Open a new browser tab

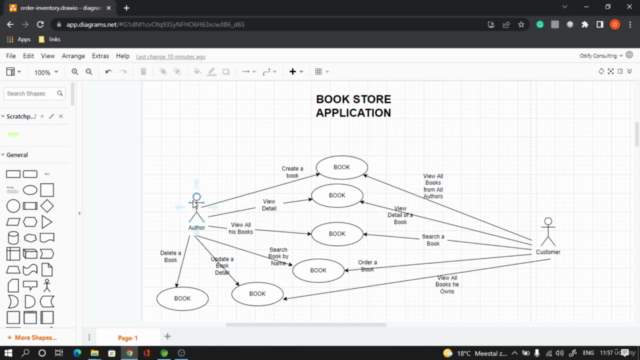pyautogui.click(x=127, y=8)
